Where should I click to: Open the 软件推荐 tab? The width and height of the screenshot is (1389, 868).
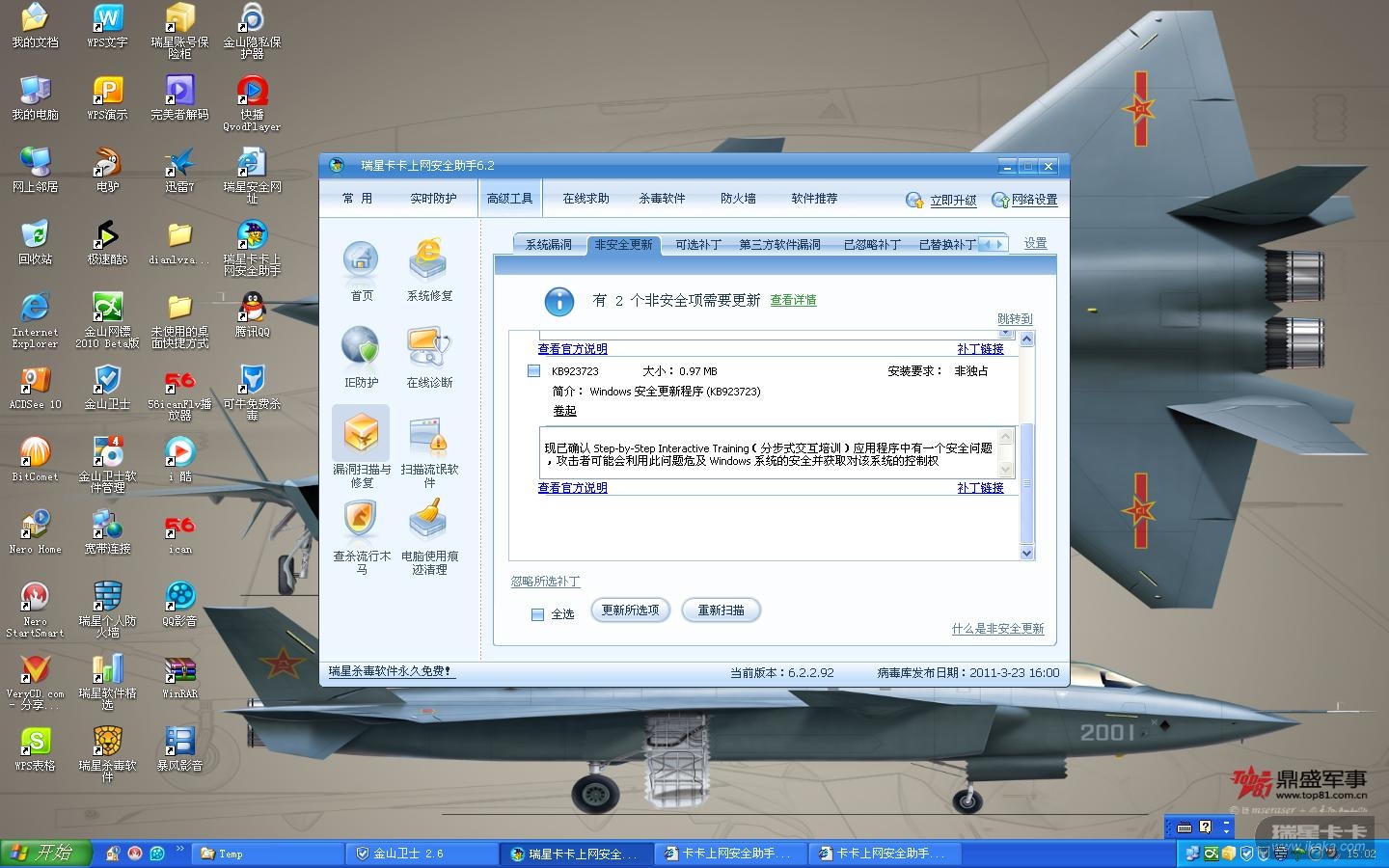coord(814,199)
